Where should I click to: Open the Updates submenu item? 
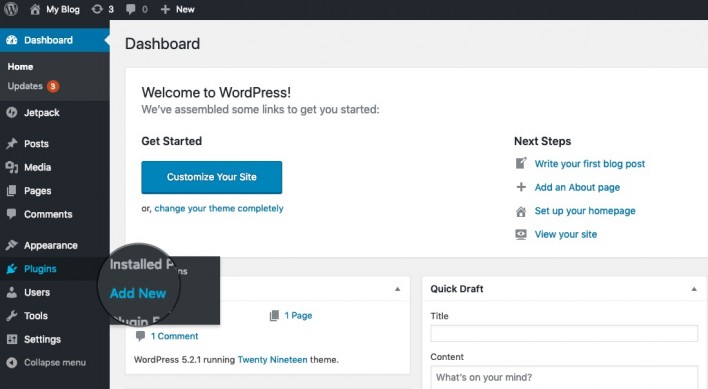pyautogui.click(x=25, y=86)
